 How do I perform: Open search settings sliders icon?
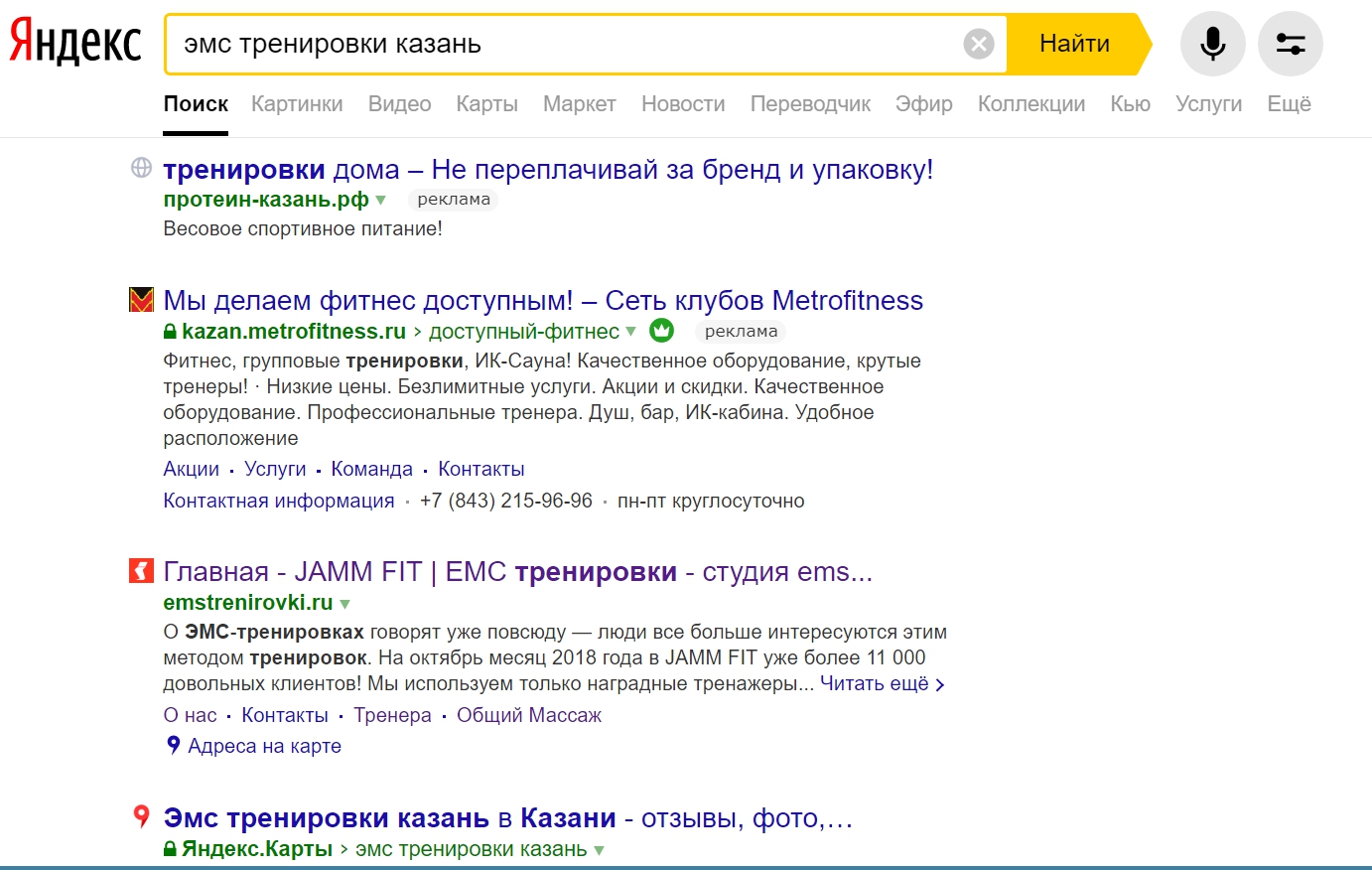point(1291,44)
